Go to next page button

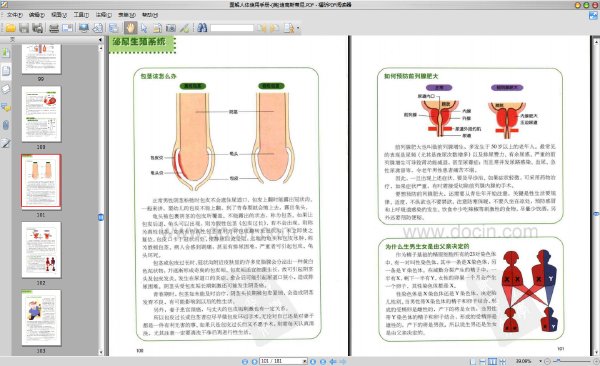(313, 361)
